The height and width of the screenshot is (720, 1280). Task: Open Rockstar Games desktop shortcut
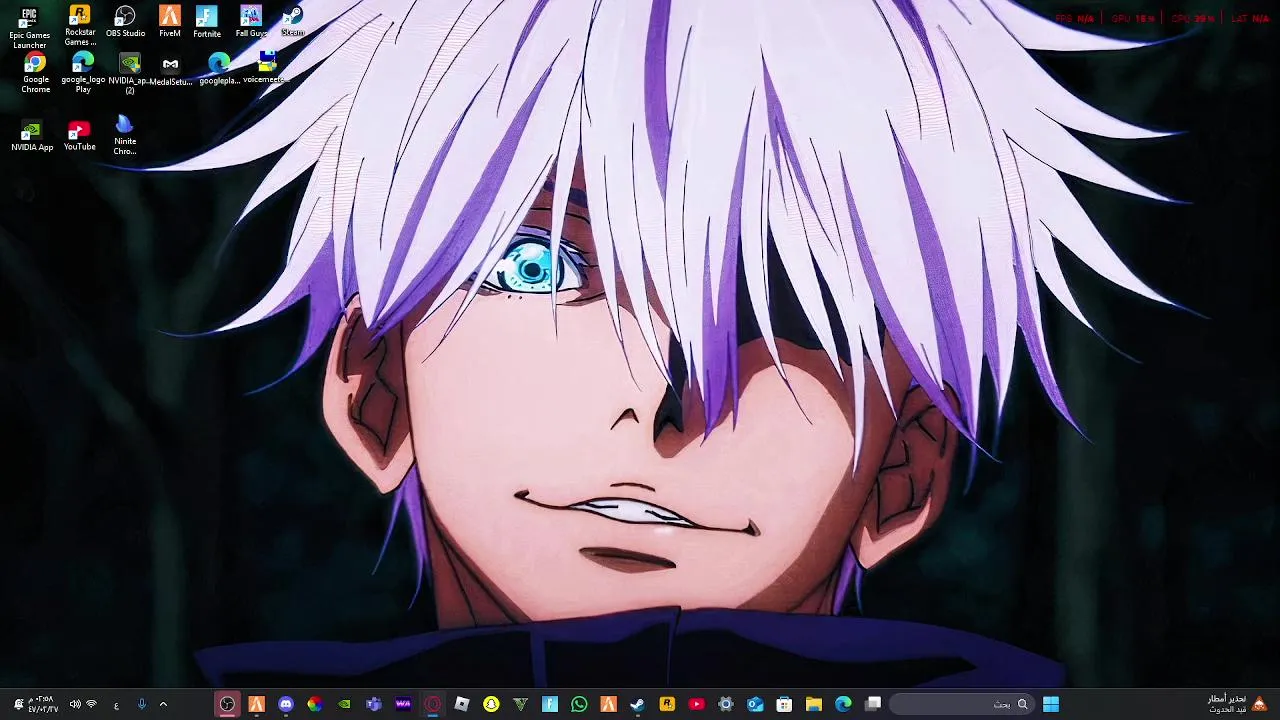(x=80, y=26)
